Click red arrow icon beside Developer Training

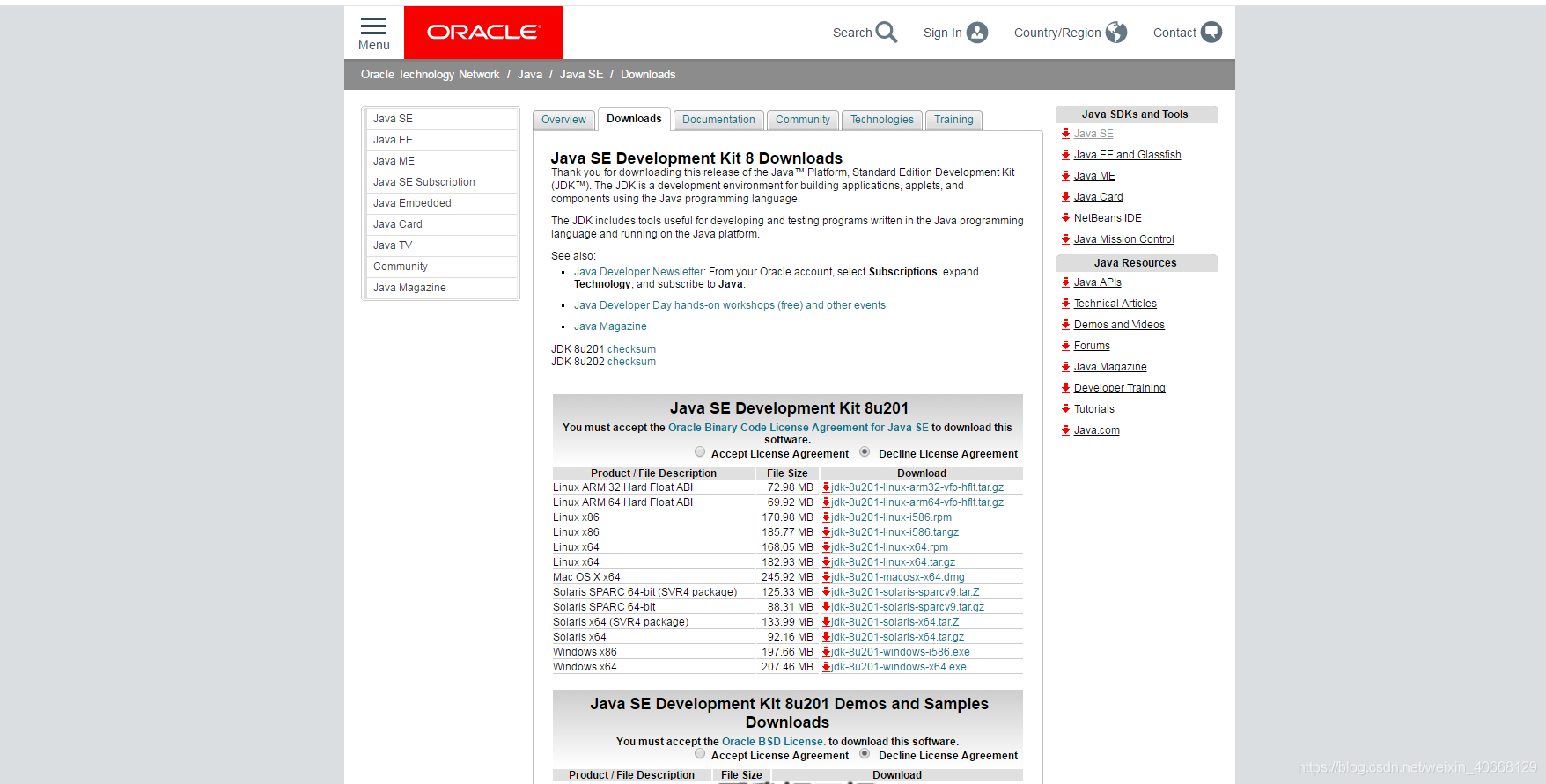(1065, 388)
